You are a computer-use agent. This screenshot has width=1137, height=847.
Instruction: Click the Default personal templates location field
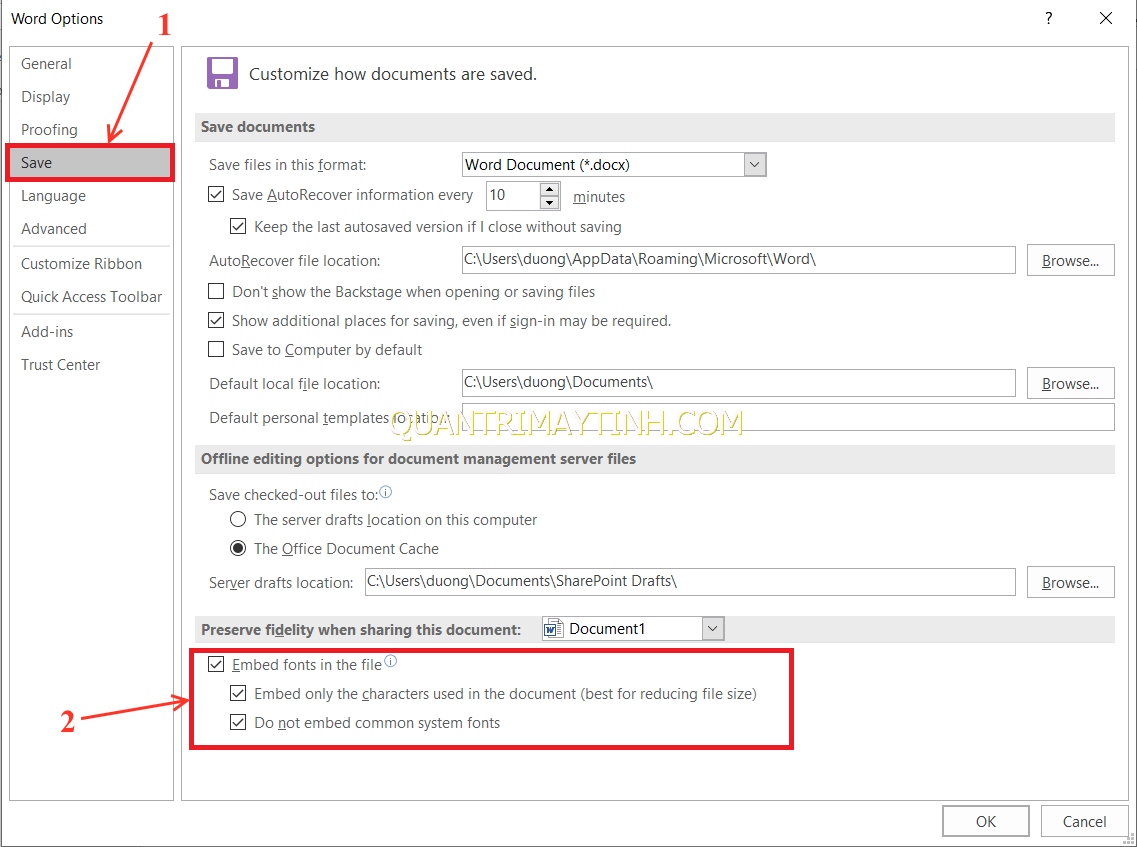[x=787, y=417]
